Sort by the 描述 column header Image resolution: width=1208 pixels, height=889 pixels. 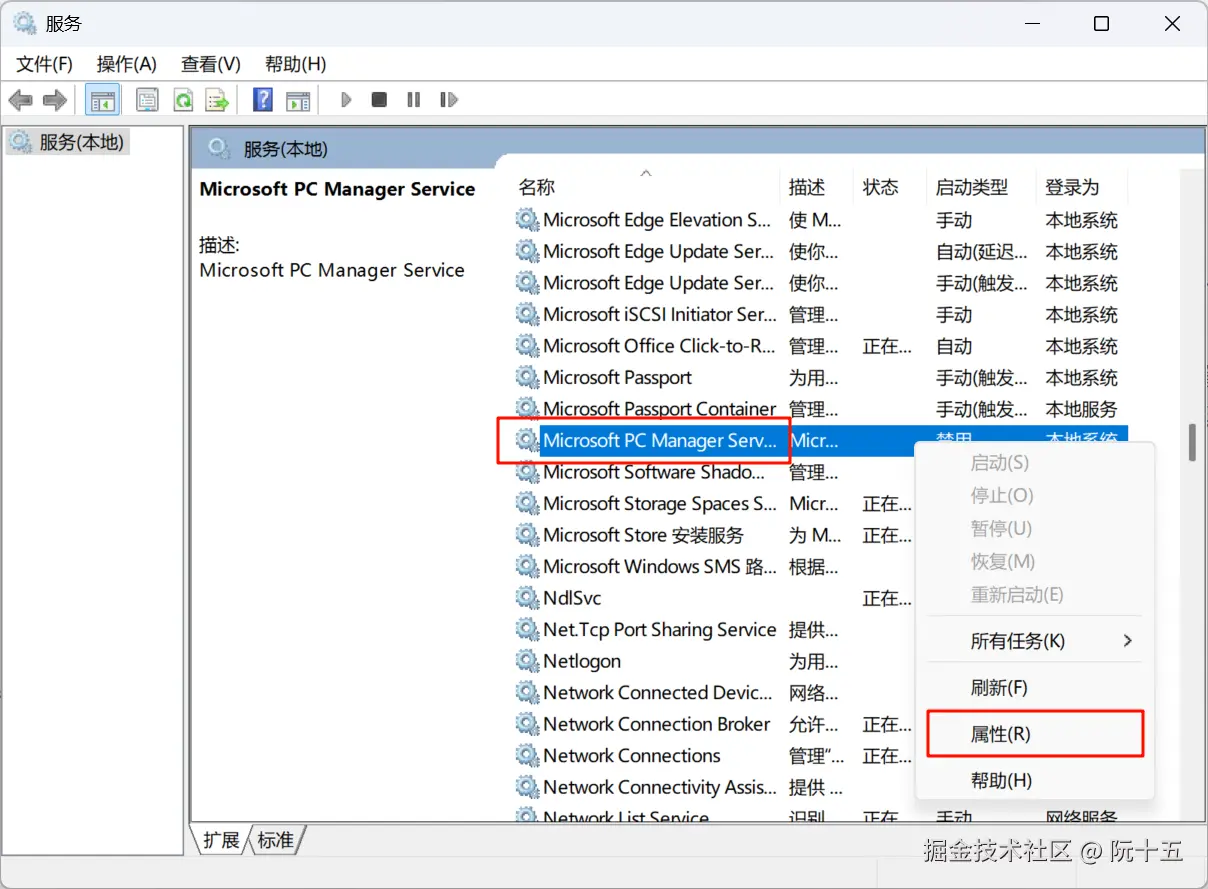point(818,187)
